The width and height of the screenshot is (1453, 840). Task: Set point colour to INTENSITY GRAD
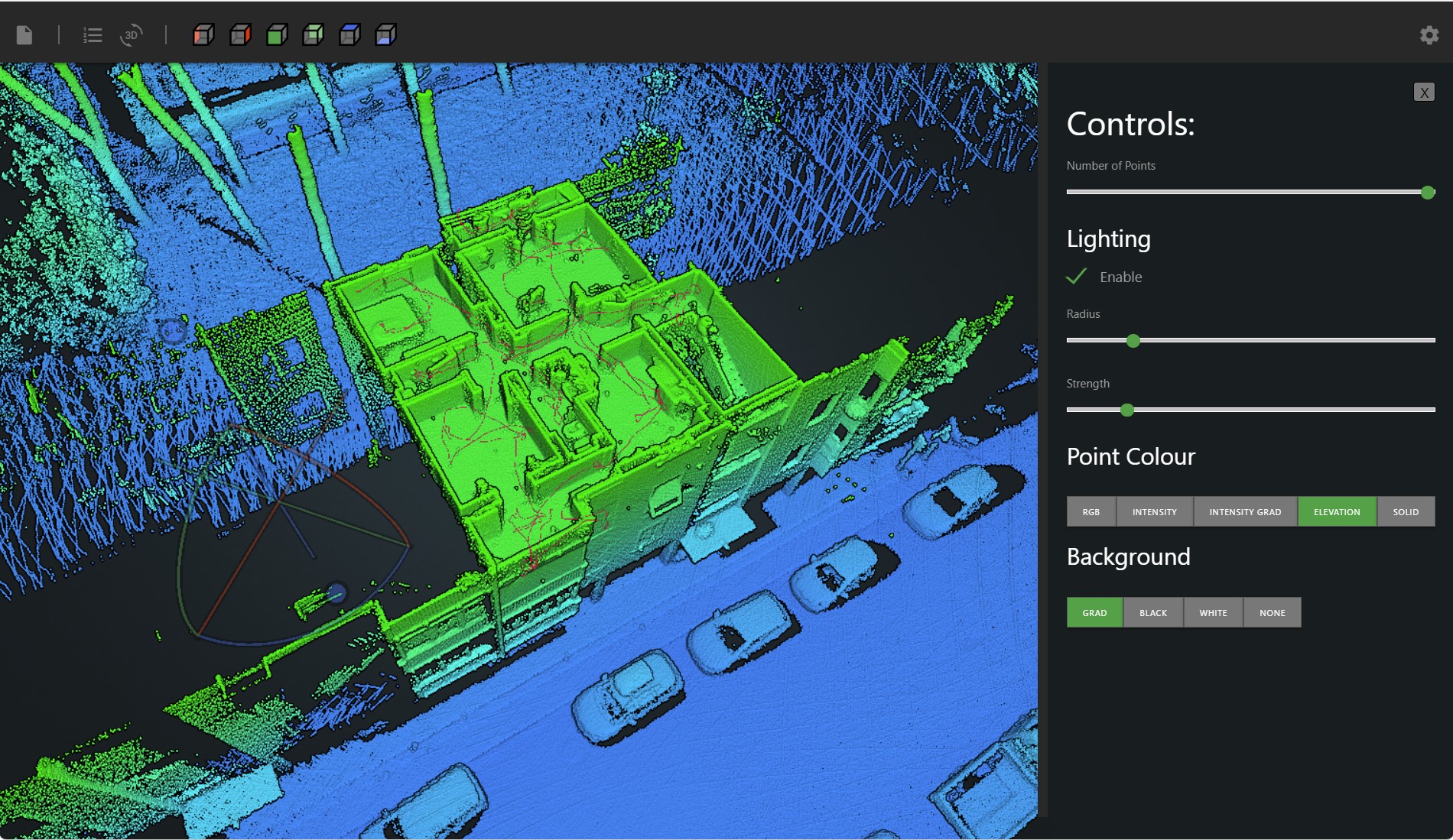[1245, 512]
